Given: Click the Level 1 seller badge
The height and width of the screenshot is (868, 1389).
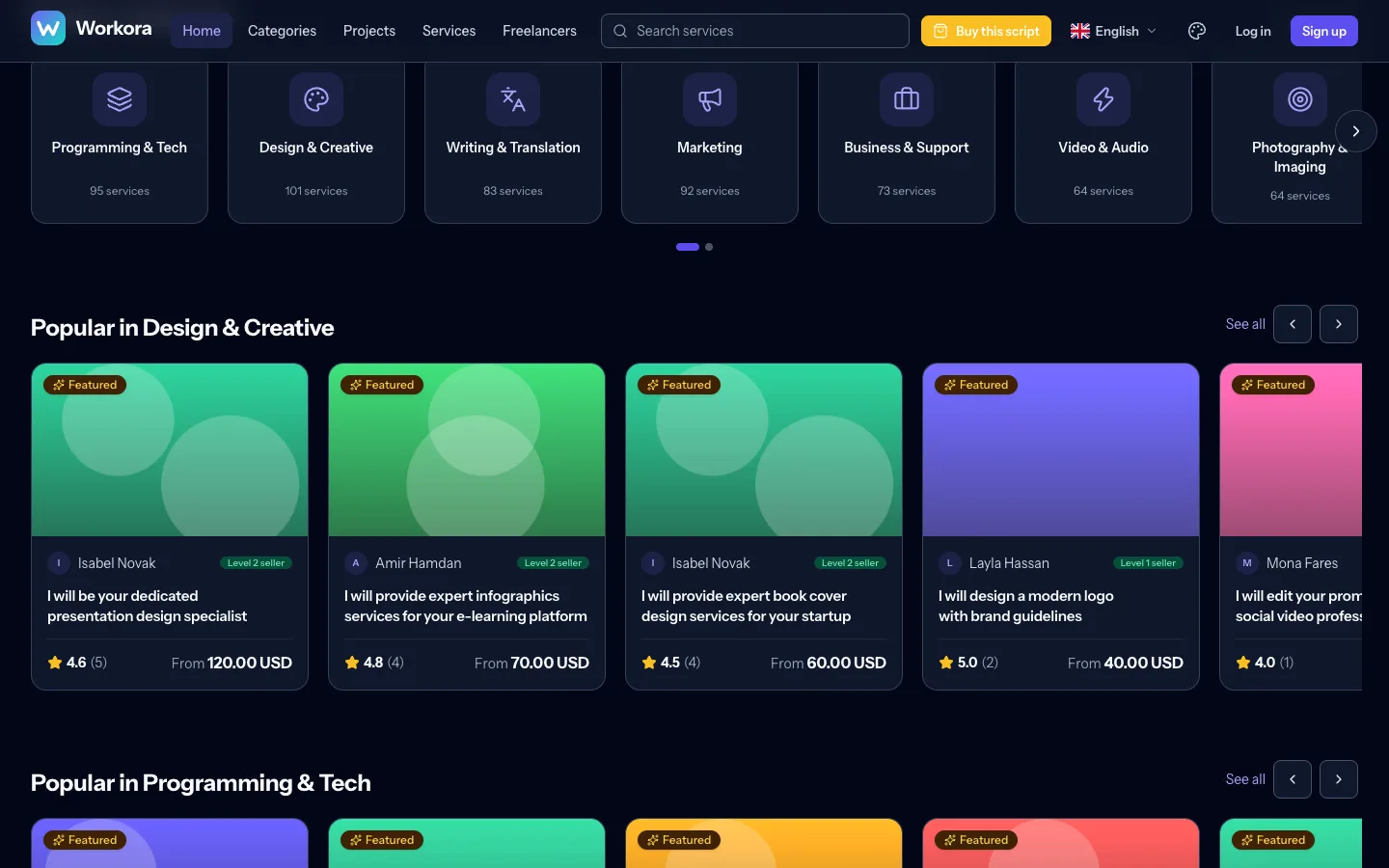Looking at the screenshot, I should pyautogui.click(x=1148, y=563).
